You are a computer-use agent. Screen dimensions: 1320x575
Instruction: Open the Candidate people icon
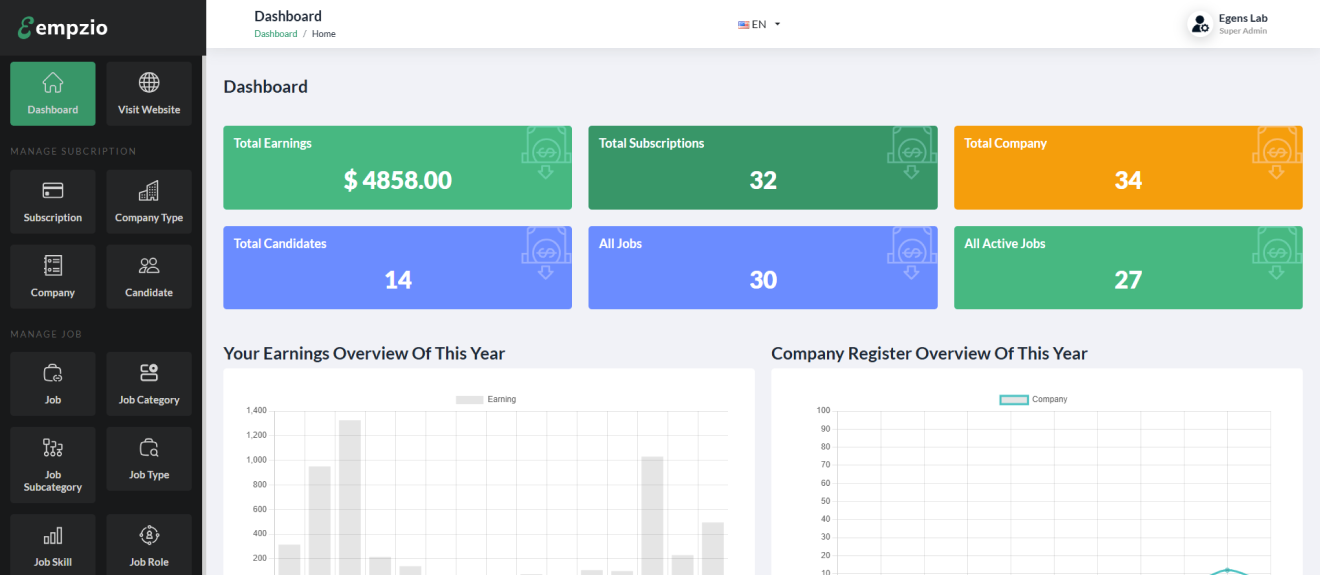tap(149, 265)
